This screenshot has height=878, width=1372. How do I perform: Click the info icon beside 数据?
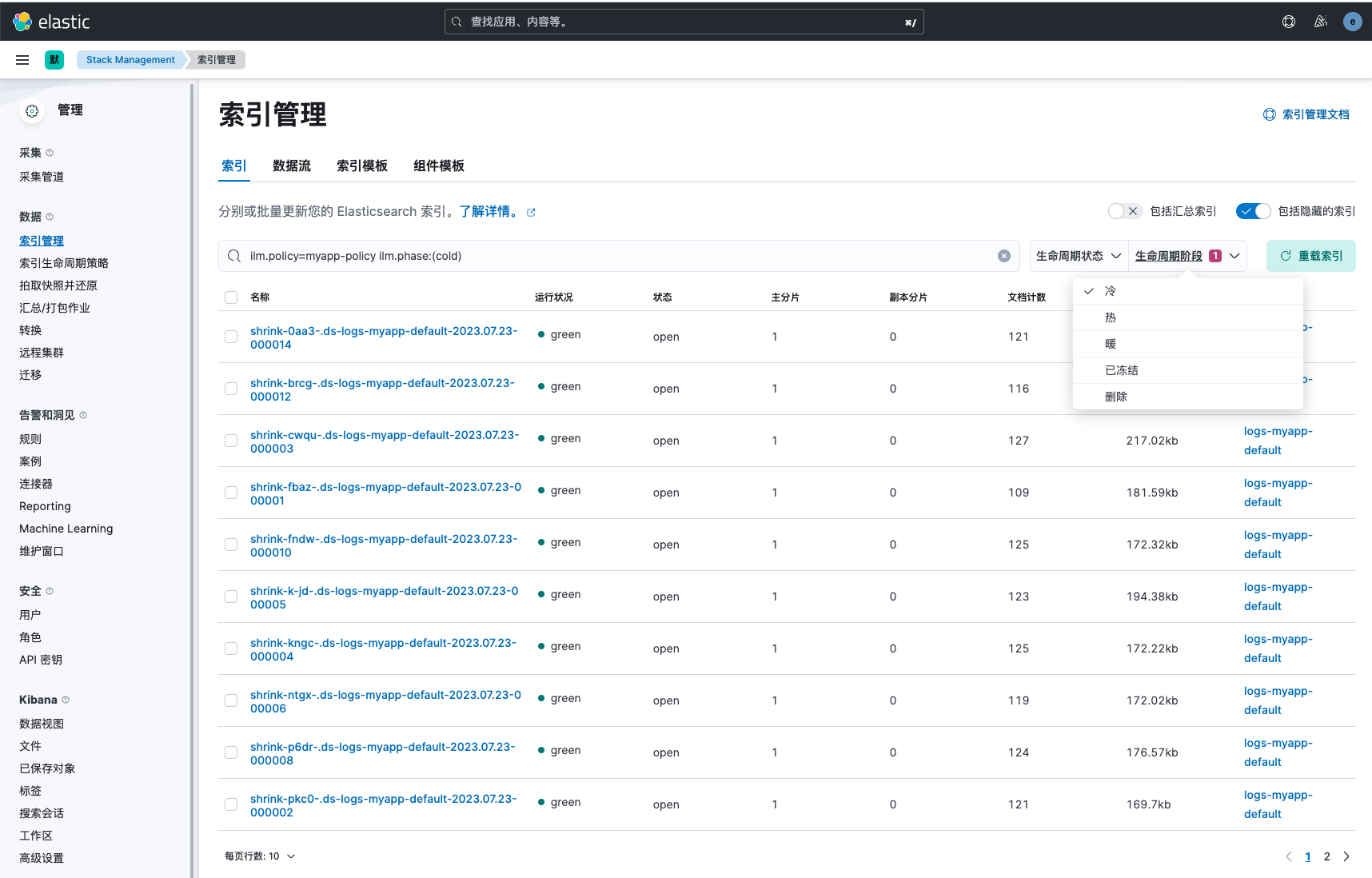point(50,217)
